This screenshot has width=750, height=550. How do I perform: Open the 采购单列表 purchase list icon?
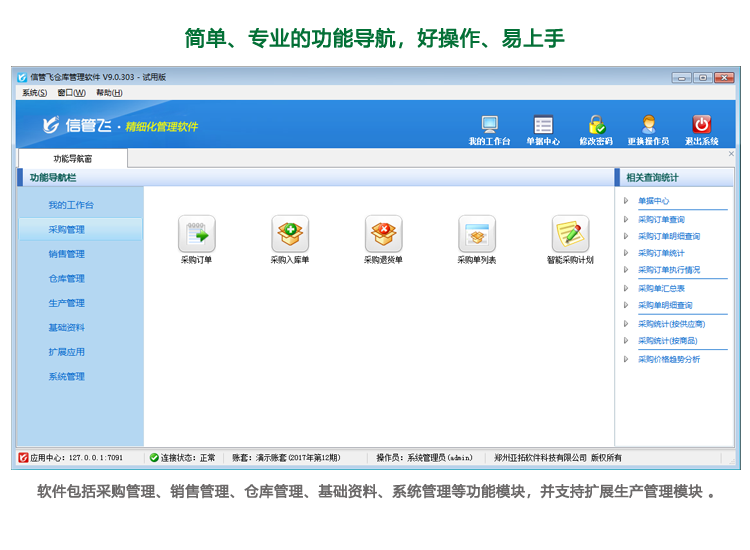[477, 234]
